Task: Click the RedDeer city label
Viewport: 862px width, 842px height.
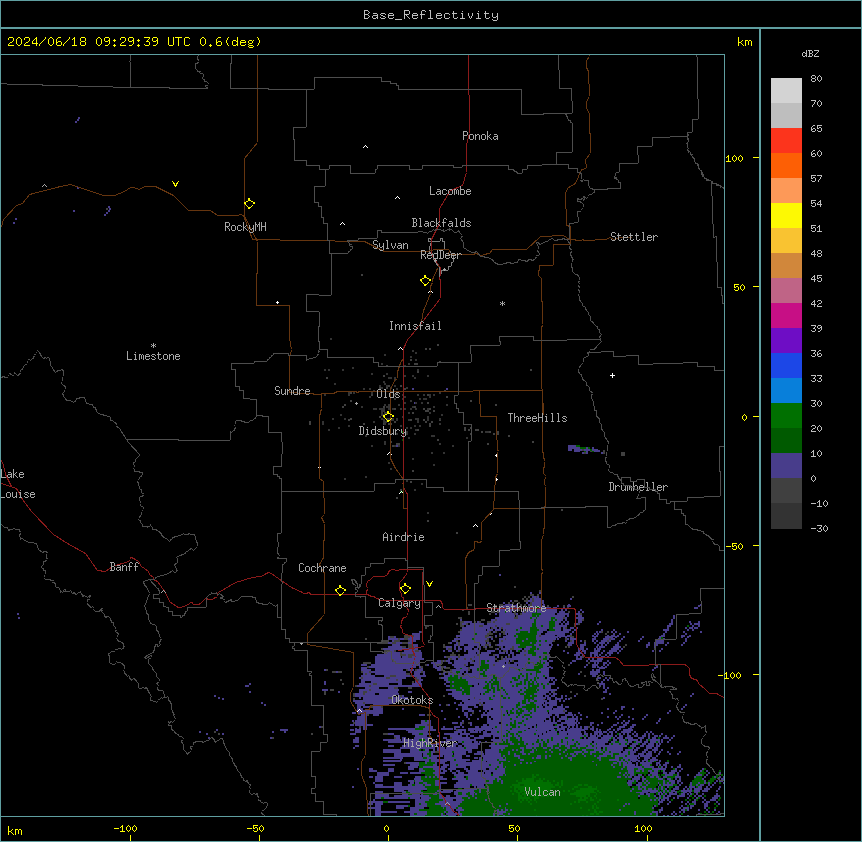Action: pos(440,255)
